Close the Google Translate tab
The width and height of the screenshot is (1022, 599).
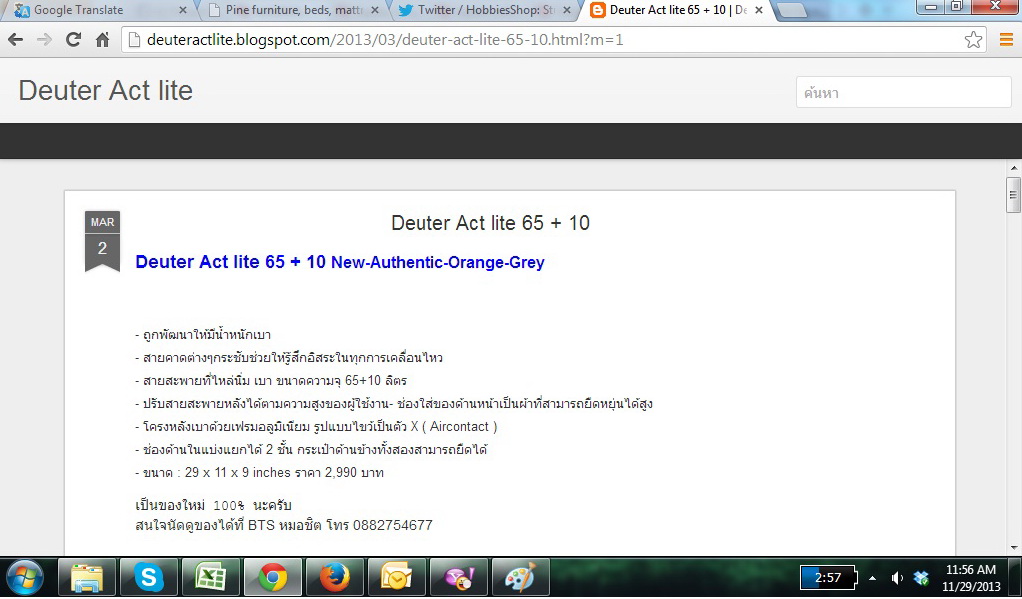pos(182,10)
